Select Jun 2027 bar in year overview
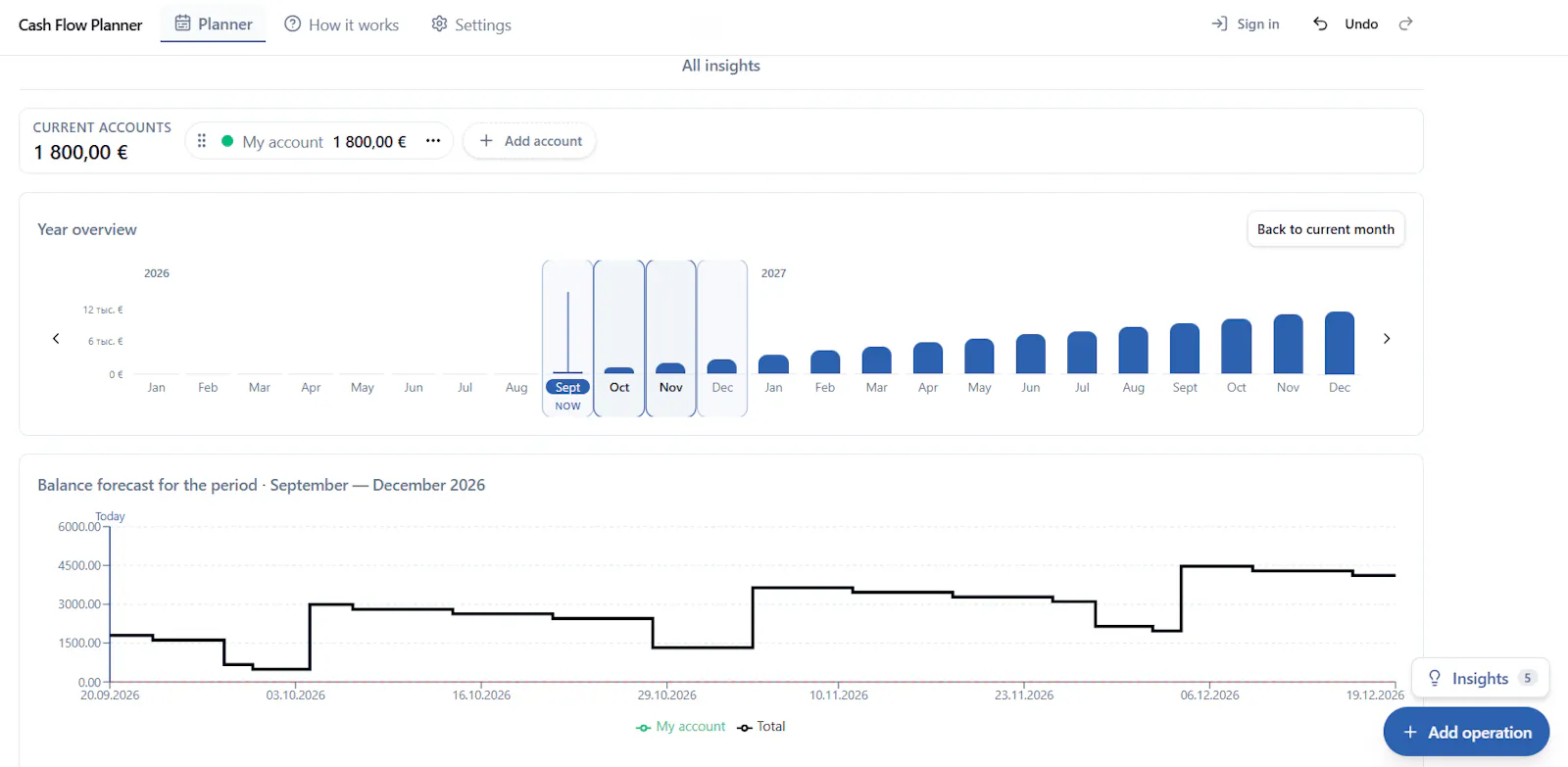 [1031, 354]
